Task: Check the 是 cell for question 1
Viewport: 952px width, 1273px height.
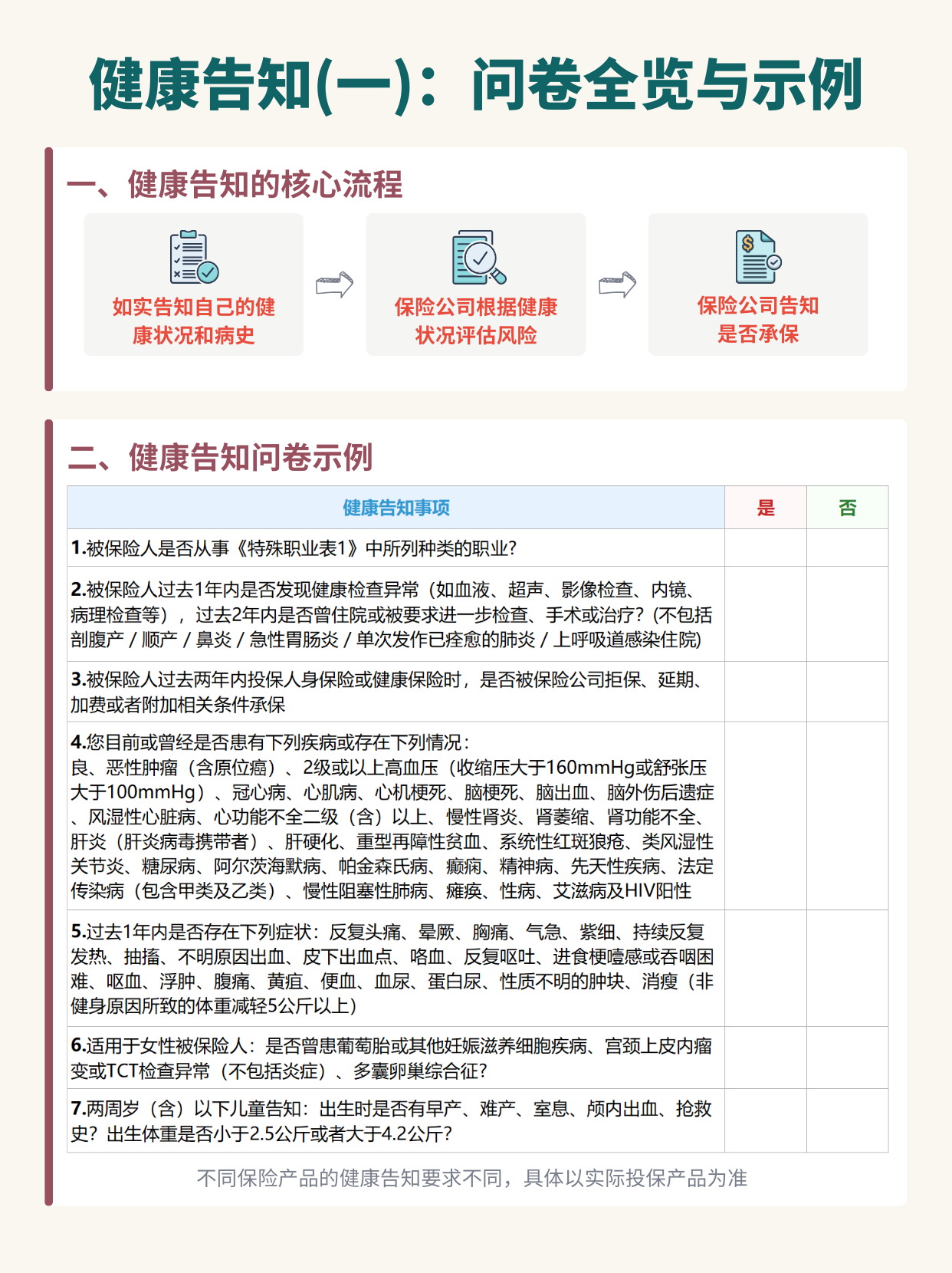Action: 765,548
